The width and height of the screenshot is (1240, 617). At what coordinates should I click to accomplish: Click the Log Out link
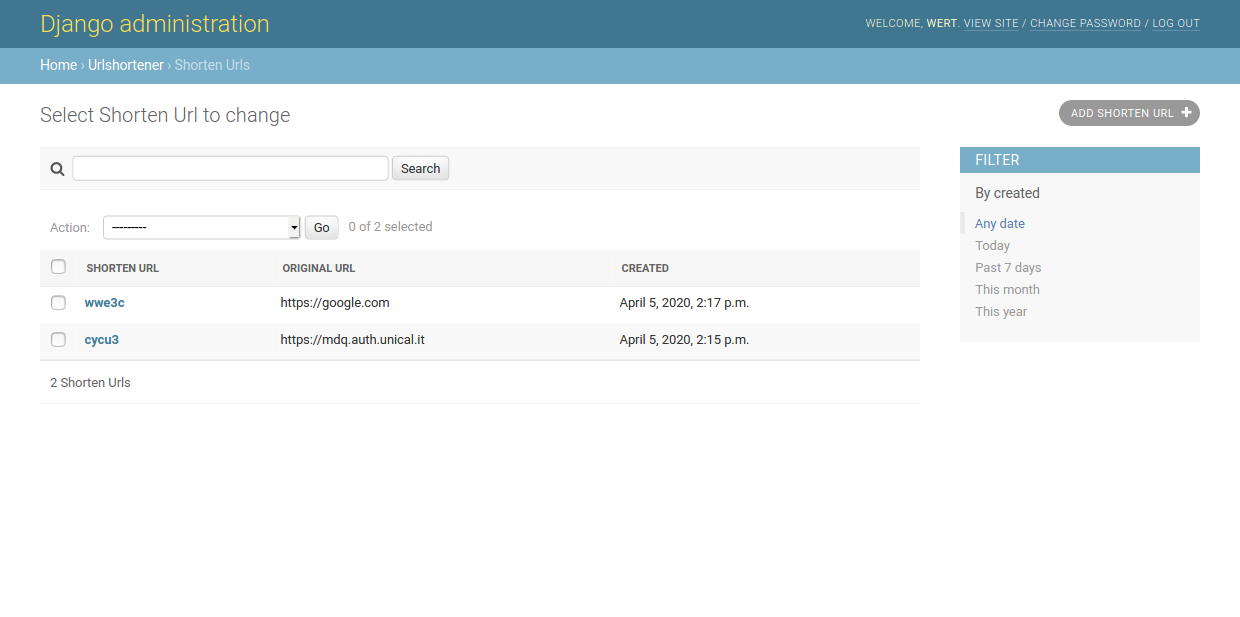(x=1176, y=23)
